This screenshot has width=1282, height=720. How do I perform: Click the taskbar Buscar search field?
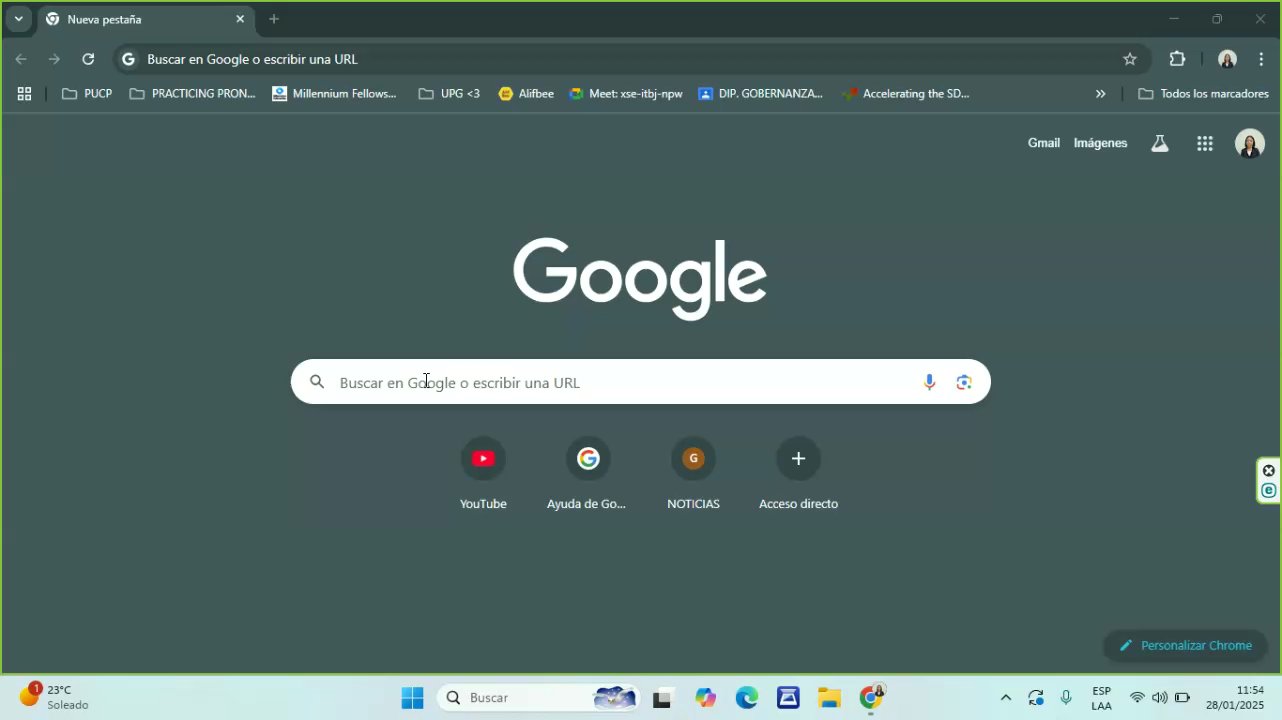[x=538, y=698]
